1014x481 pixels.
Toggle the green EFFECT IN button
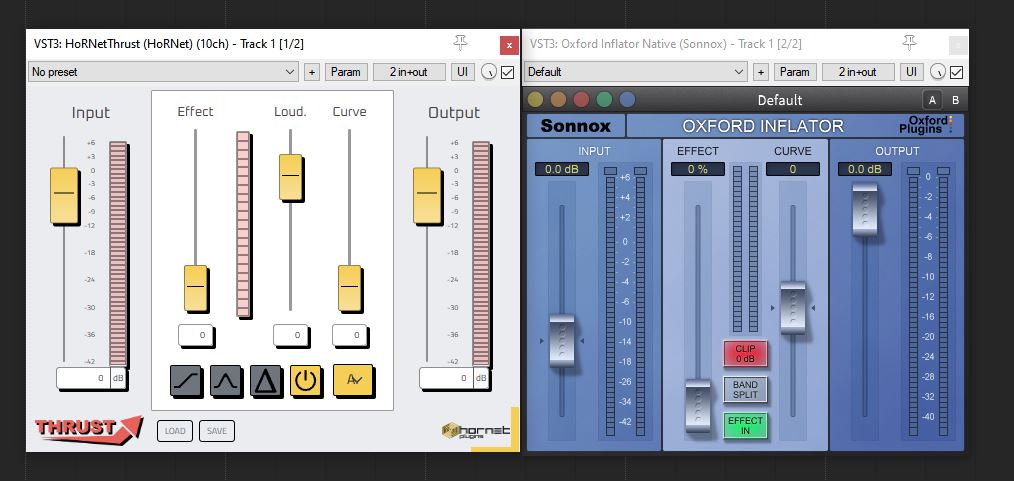coord(745,425)
